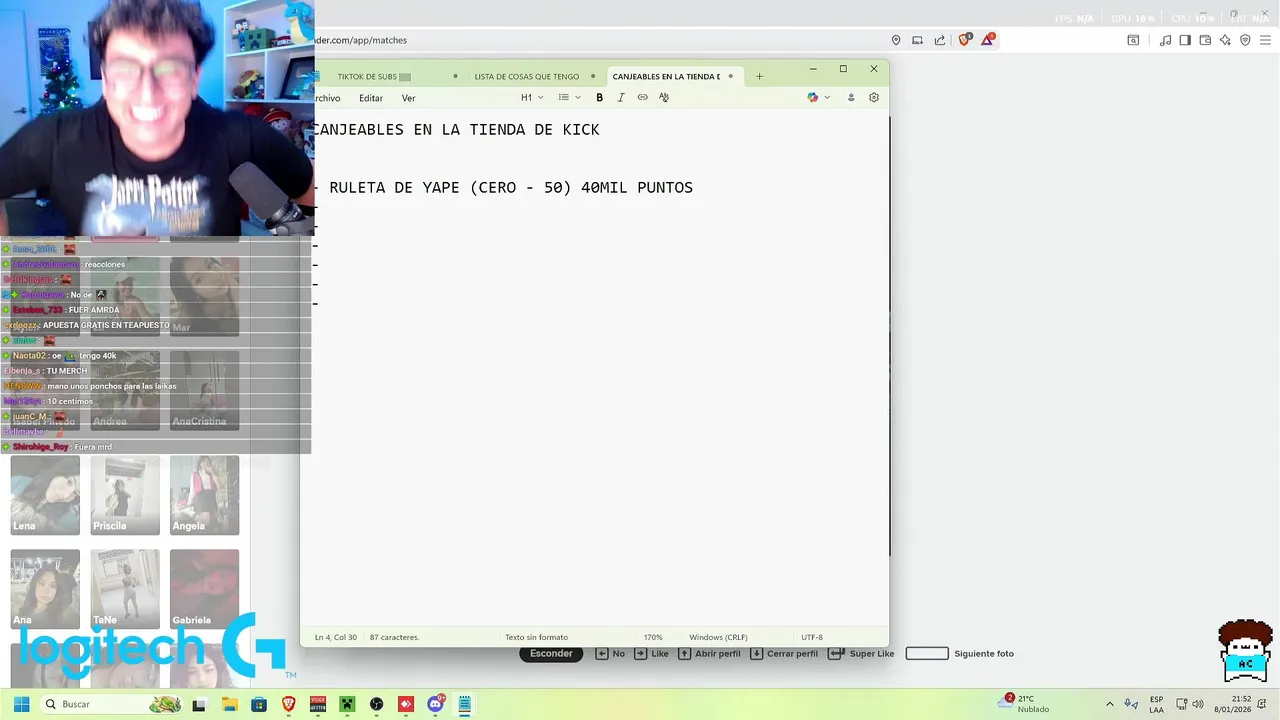This screenshot has width=1280, height=720.
Task: Open the Ver menu
Action: point(409,98)
